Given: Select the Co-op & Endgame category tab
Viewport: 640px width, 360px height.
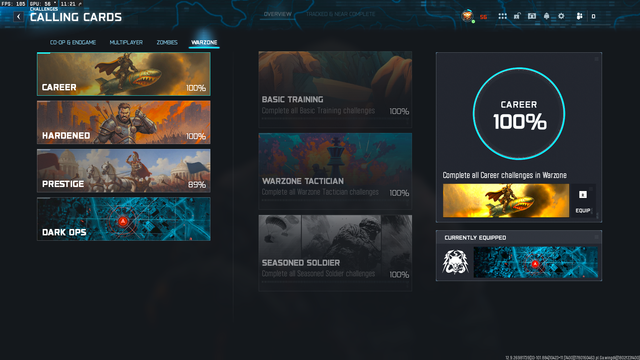Looking at the screenshot, I should point(73,42).
